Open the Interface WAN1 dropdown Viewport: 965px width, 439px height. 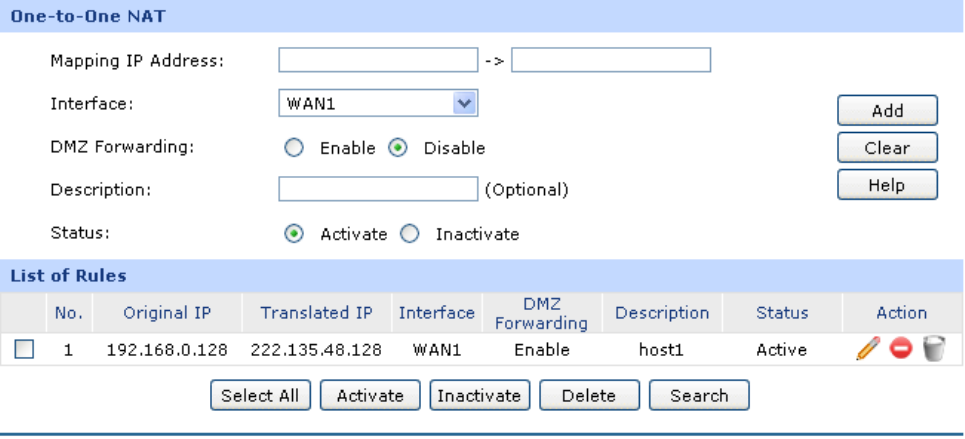tap(378, 102)
